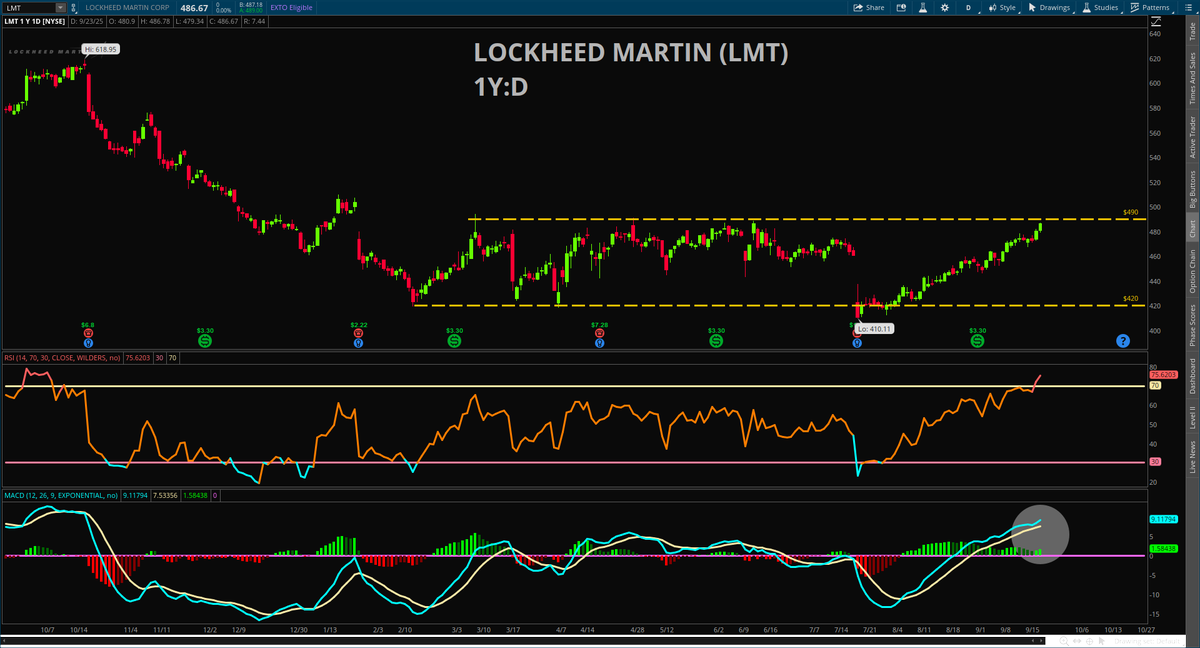Click the blue question mark icon on chart

pos(1123,341)
